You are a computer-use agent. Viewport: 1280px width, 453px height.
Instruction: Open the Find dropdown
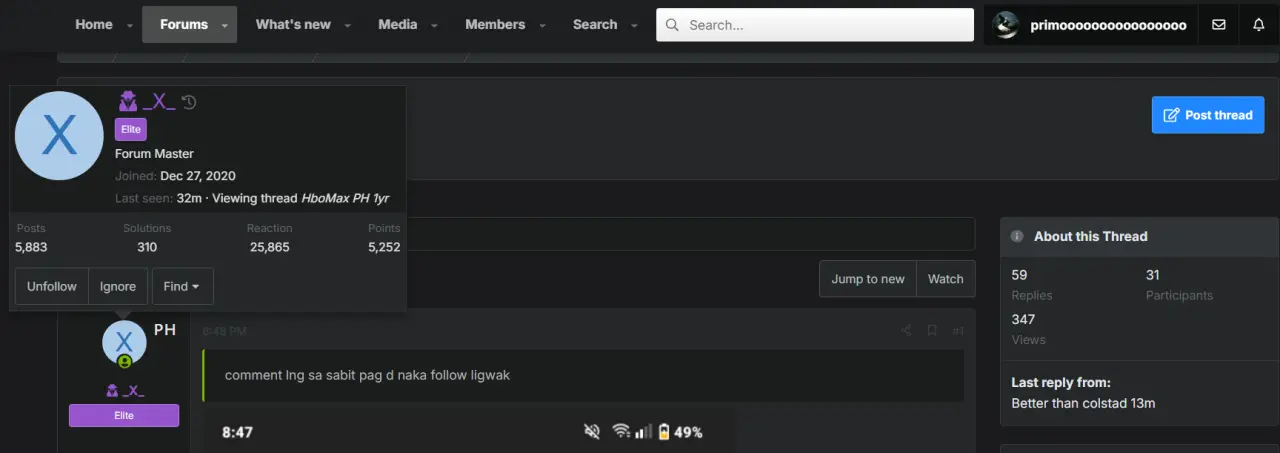[182, 286]
